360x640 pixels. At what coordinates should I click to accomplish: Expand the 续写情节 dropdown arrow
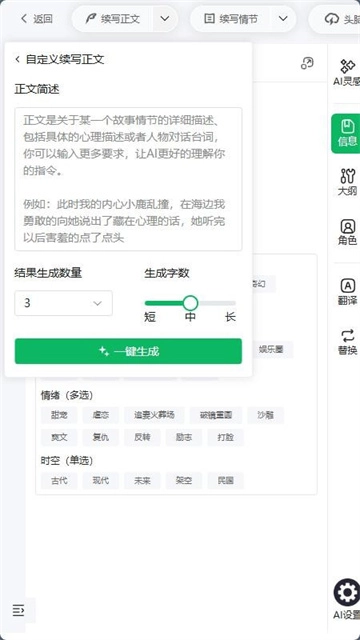(x=283, y=19)
